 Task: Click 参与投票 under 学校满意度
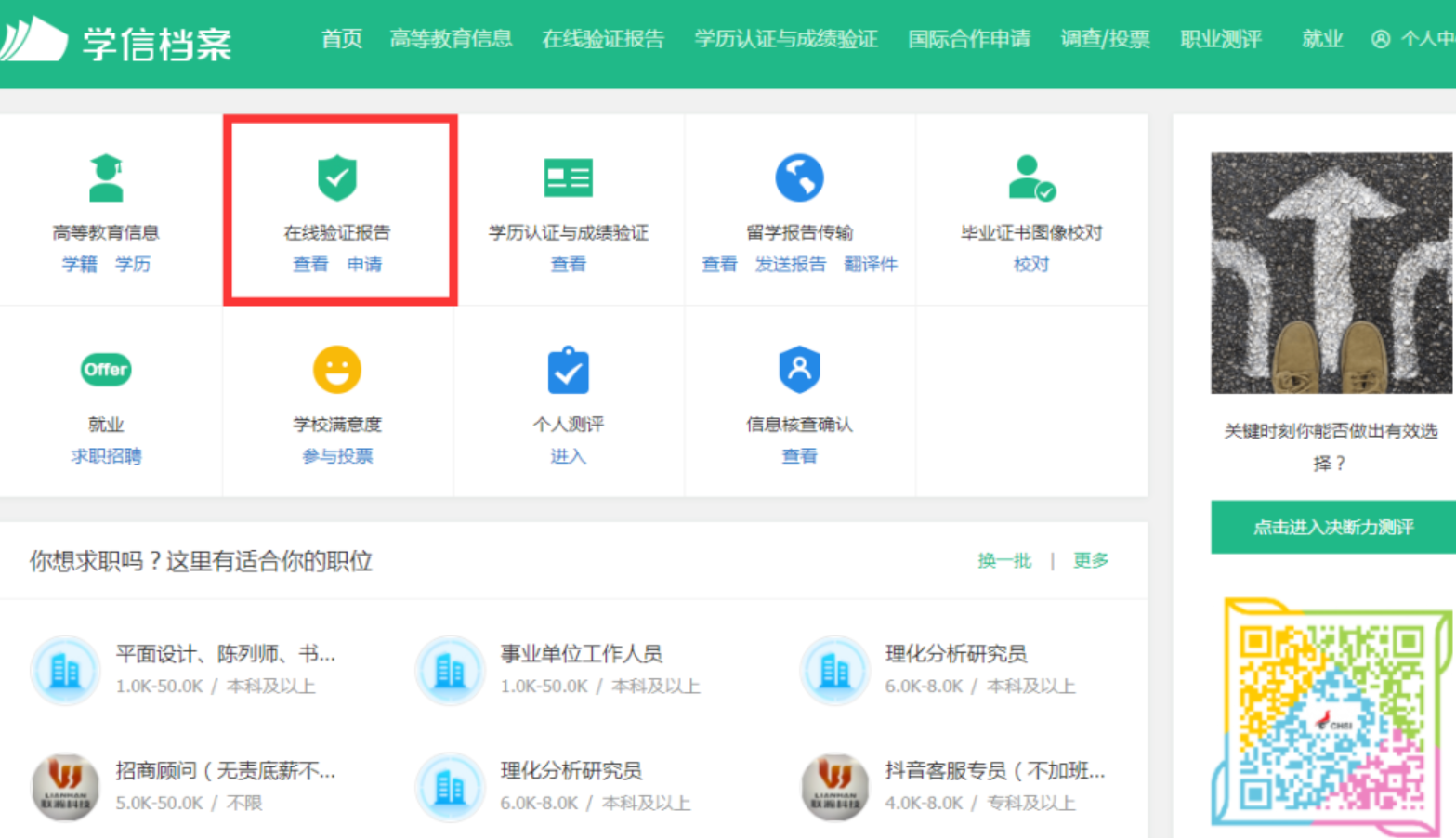pos(337,456)
